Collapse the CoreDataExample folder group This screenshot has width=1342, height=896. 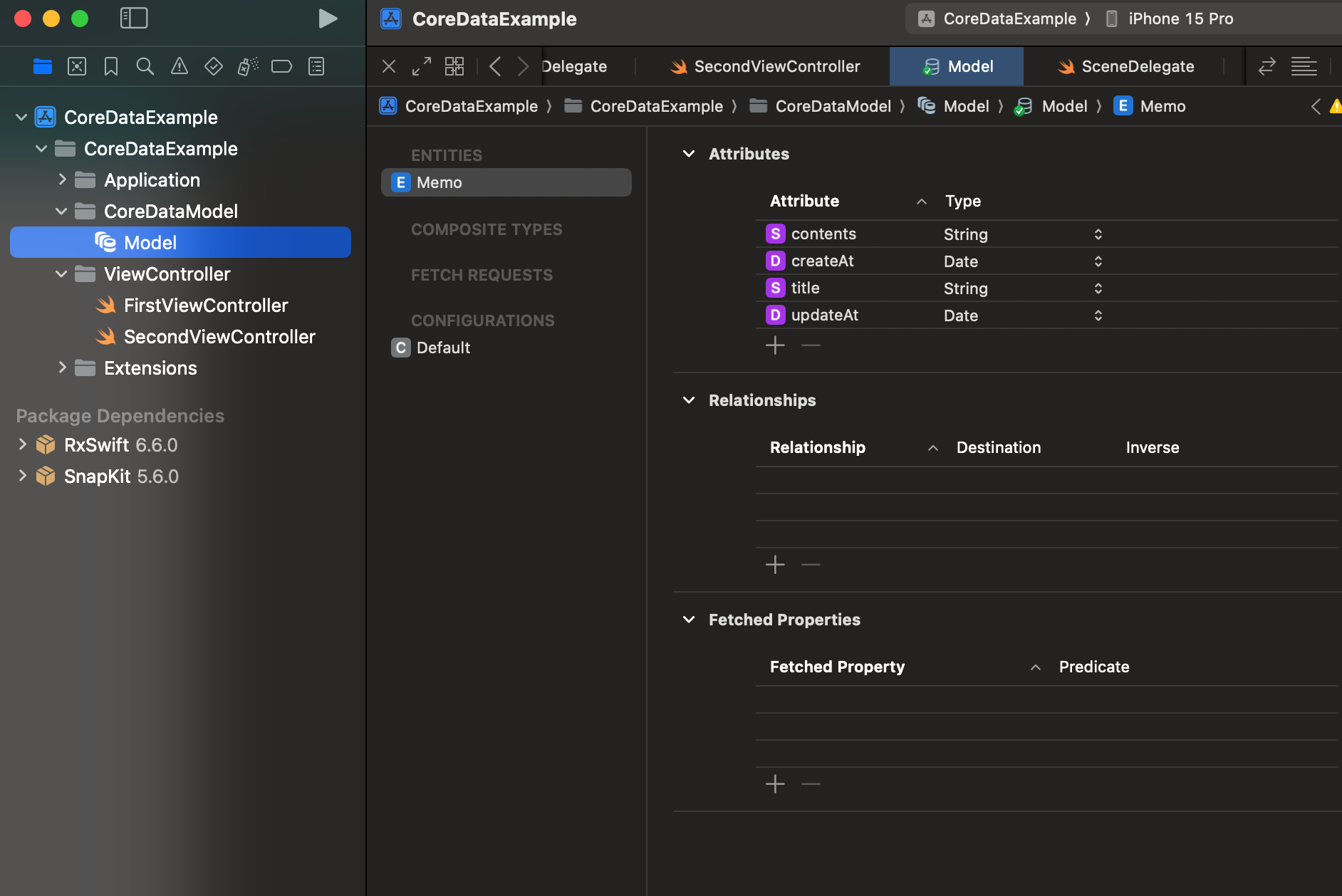41,148
